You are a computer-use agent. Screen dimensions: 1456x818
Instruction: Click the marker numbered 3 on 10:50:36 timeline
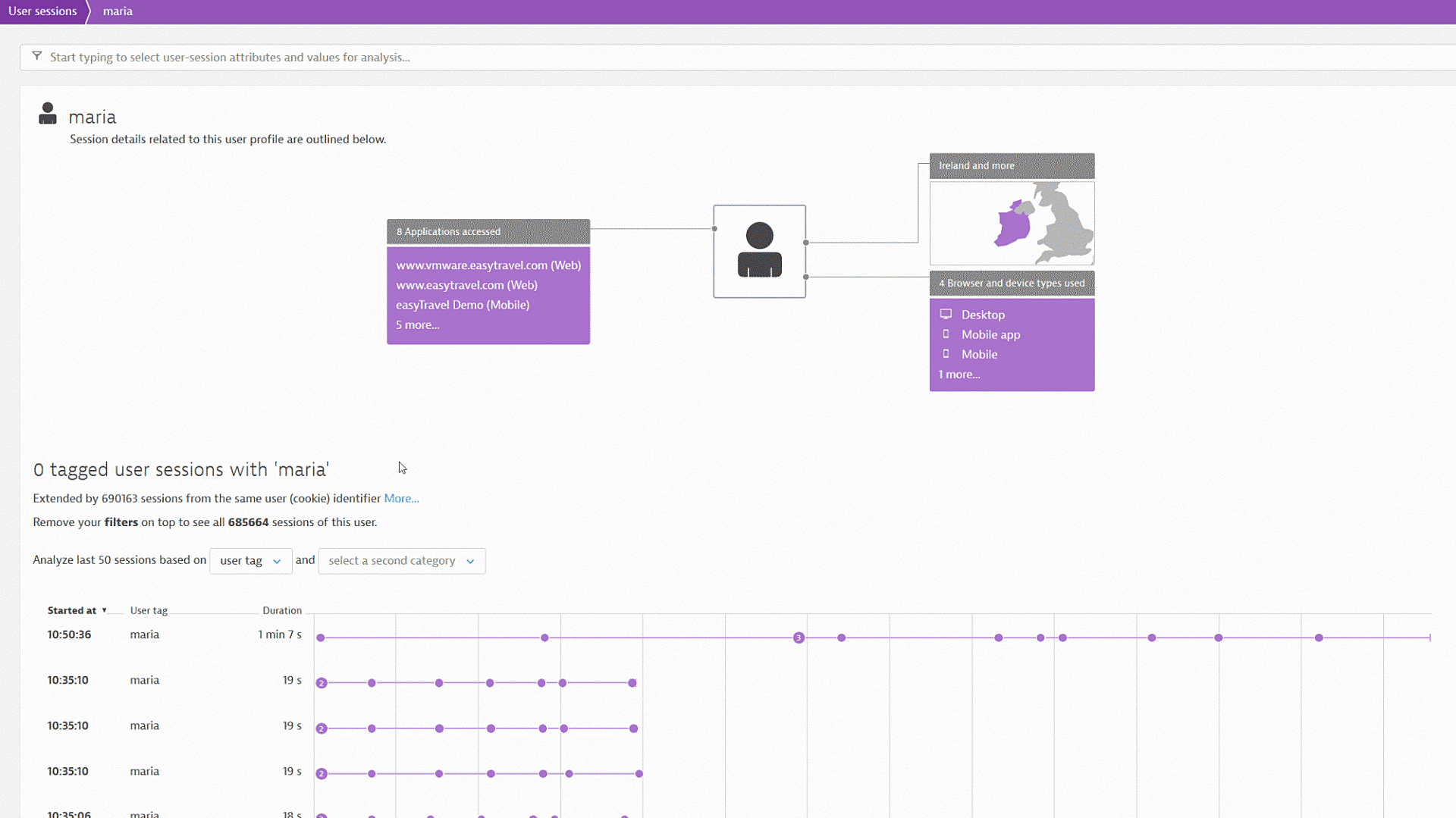[x=799, y=638]
